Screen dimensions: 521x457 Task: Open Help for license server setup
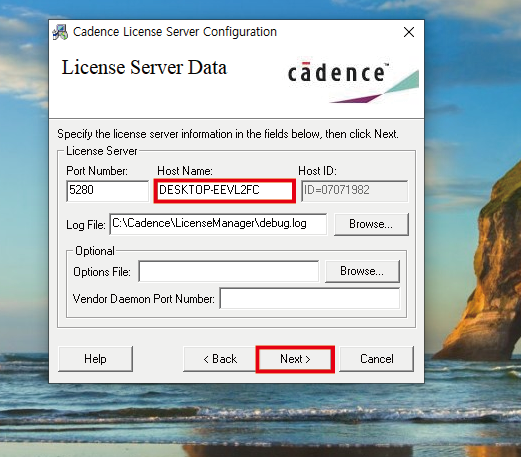pyautogui.click(x=95, y=359)
